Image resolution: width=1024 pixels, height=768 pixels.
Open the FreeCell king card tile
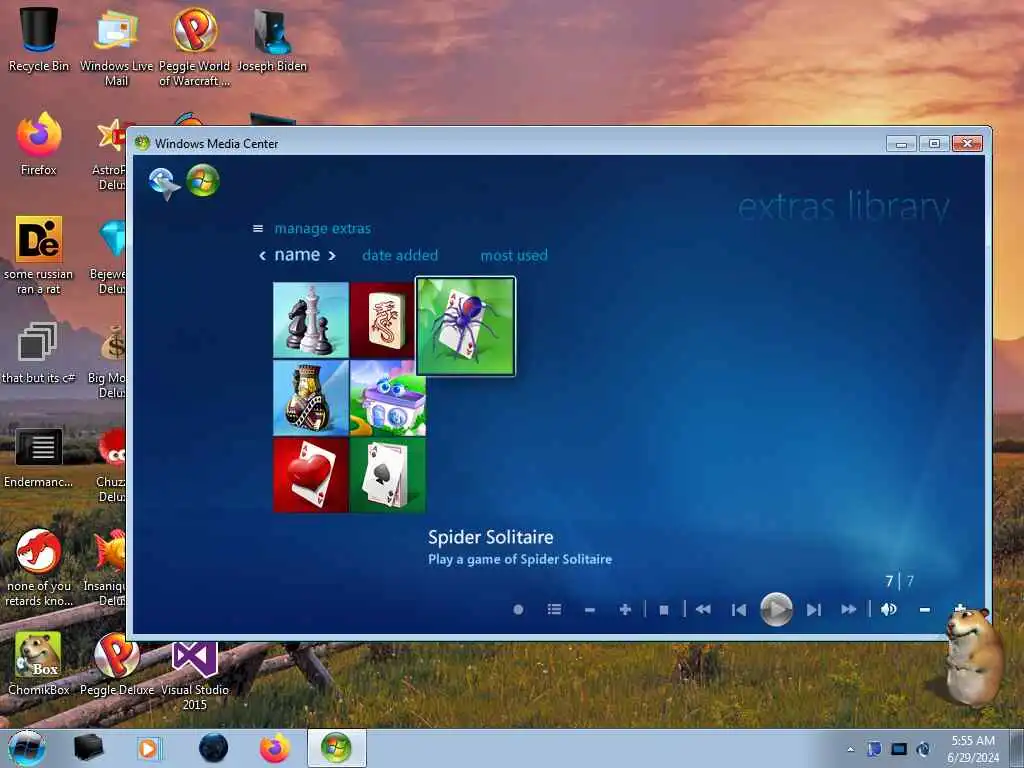pos(311,398)
